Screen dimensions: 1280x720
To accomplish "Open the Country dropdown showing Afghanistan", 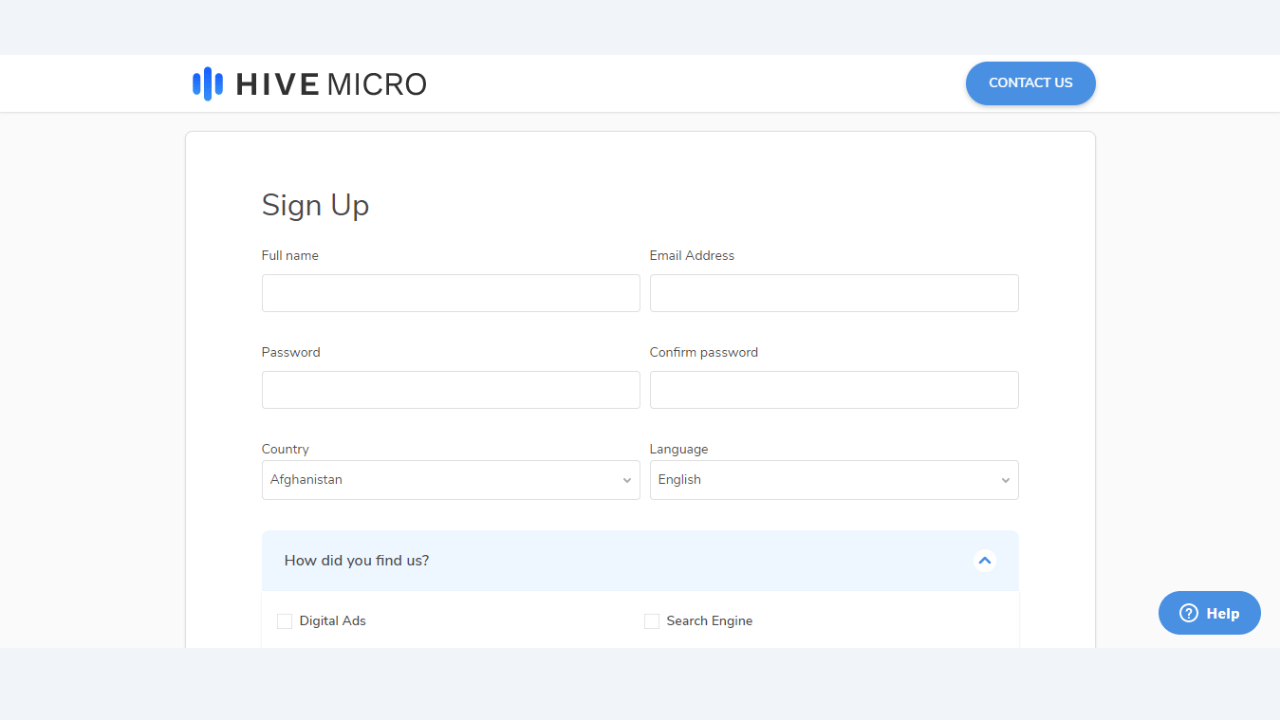I will click(x=451, y=480).
